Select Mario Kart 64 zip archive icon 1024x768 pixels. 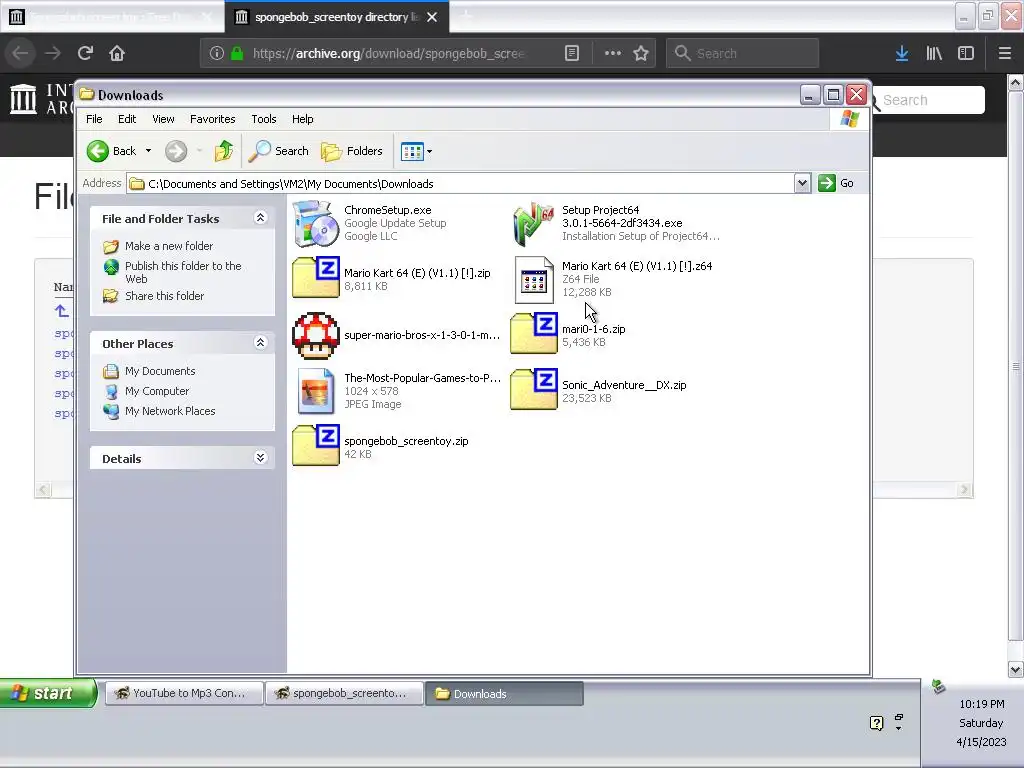pyautogui.click(x=315, y=278)
